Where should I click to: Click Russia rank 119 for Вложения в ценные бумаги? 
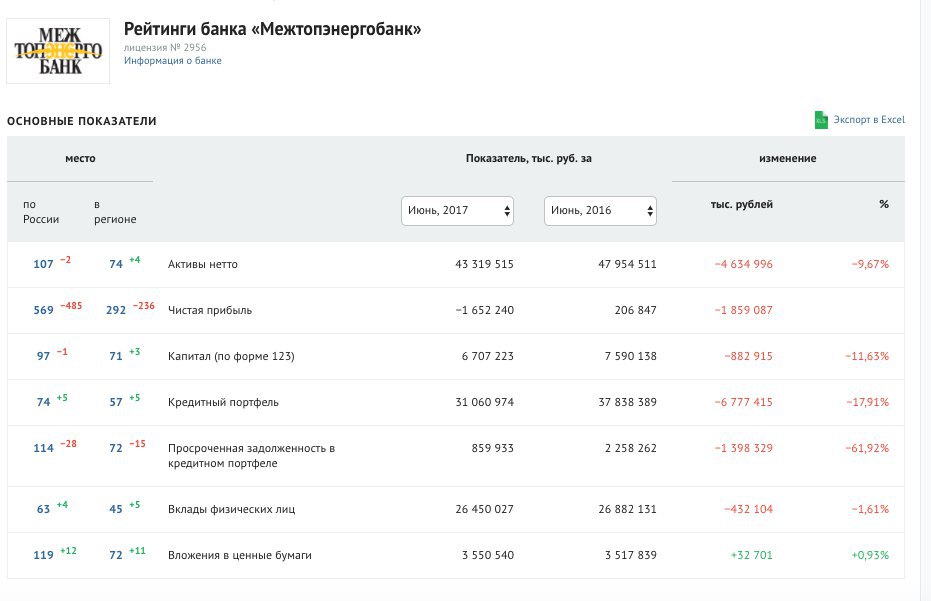43,555
